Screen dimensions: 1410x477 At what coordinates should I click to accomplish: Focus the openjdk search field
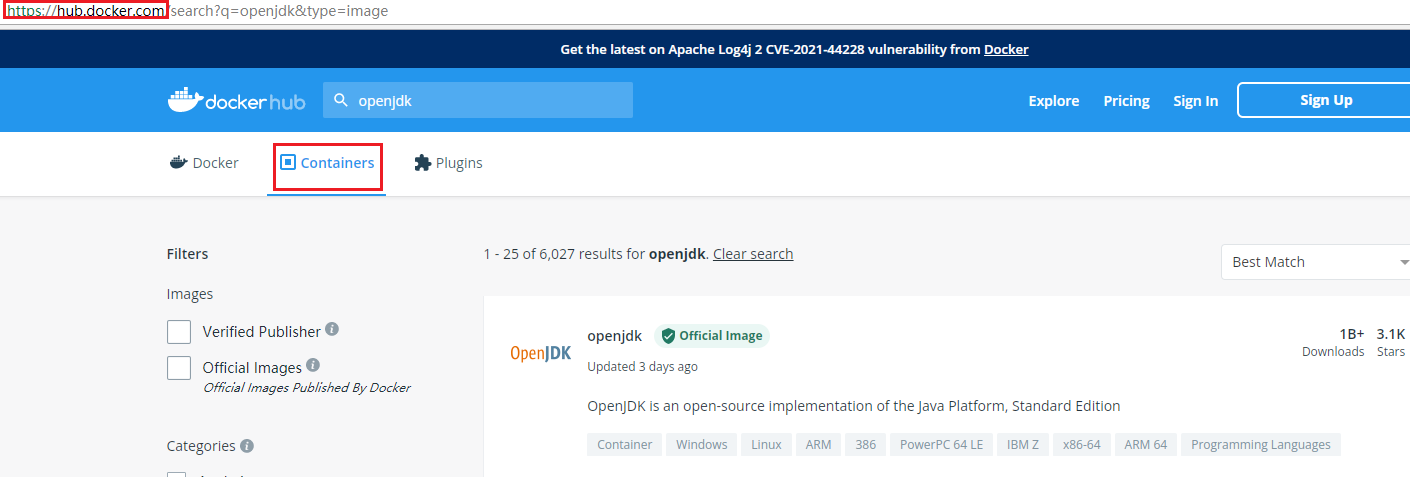coord(490,100)
